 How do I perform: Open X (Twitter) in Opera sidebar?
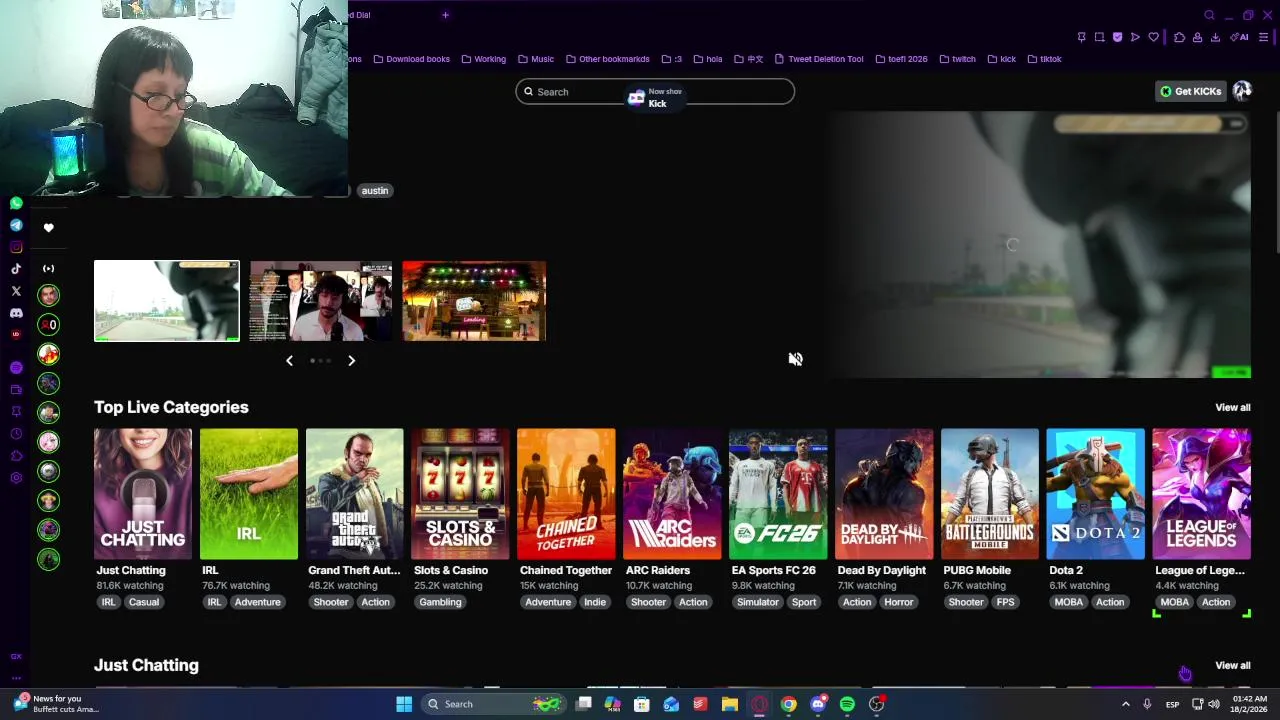pyautogui.click(x=16, y=291)
